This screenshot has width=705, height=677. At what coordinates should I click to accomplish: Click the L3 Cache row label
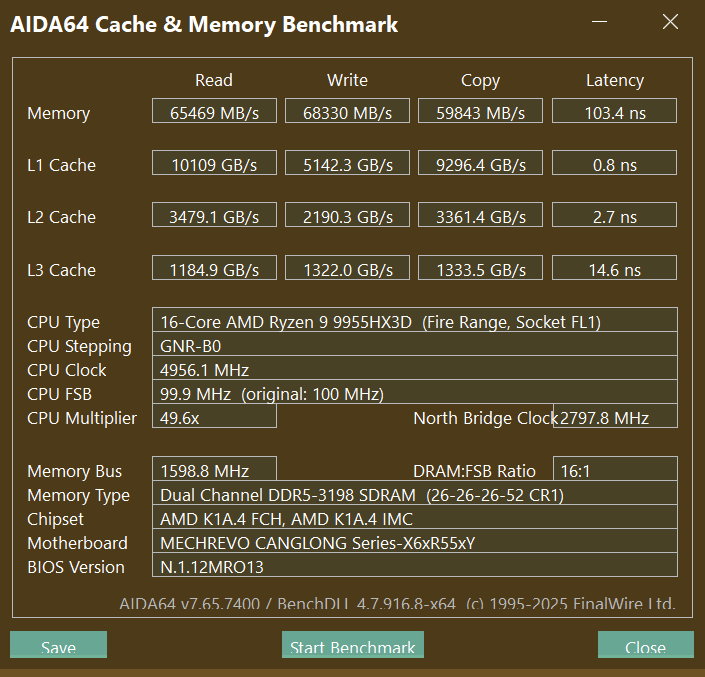pyautogui.click(x=62, y=270)
